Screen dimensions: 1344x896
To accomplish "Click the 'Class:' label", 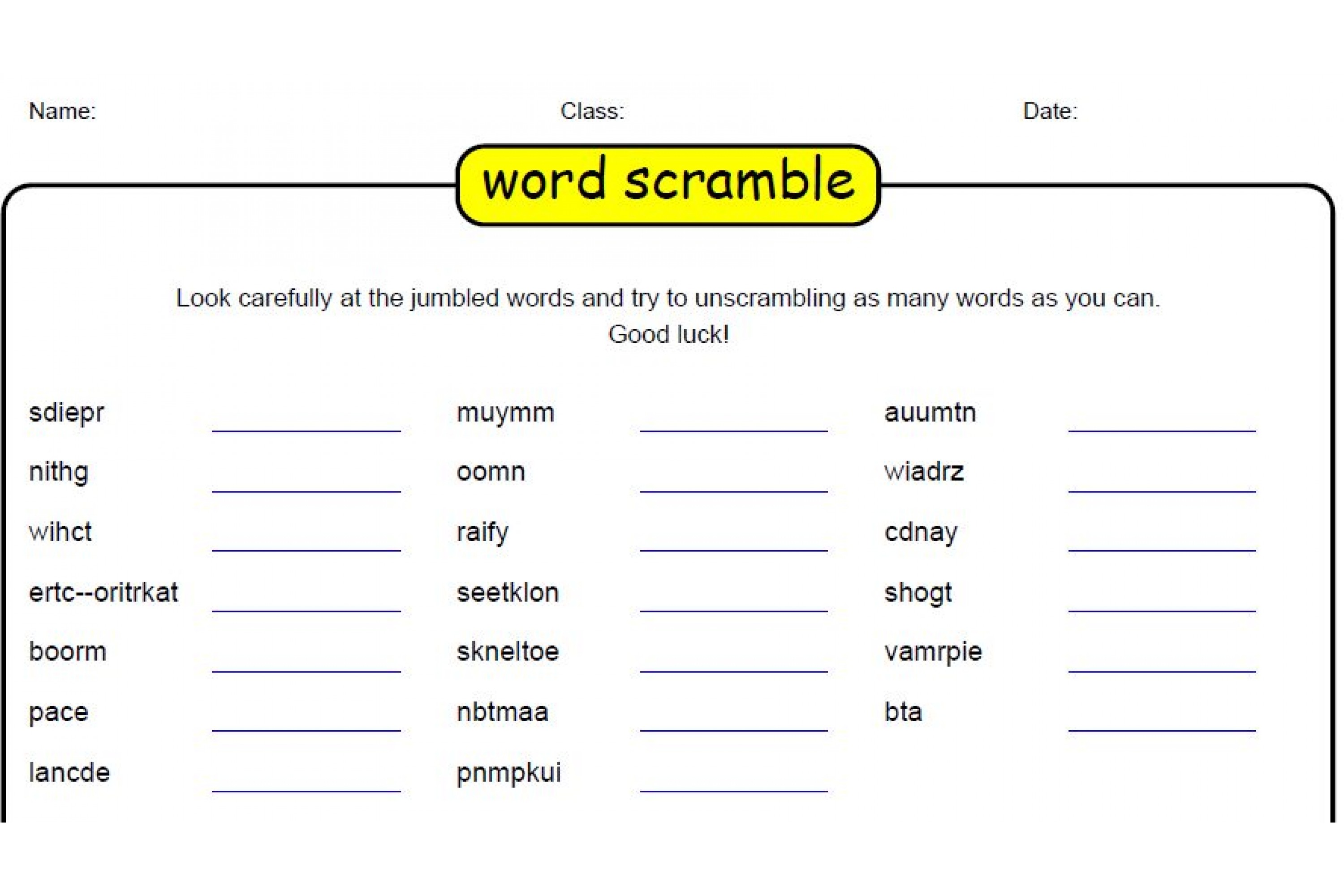I will tap(592, 111).
